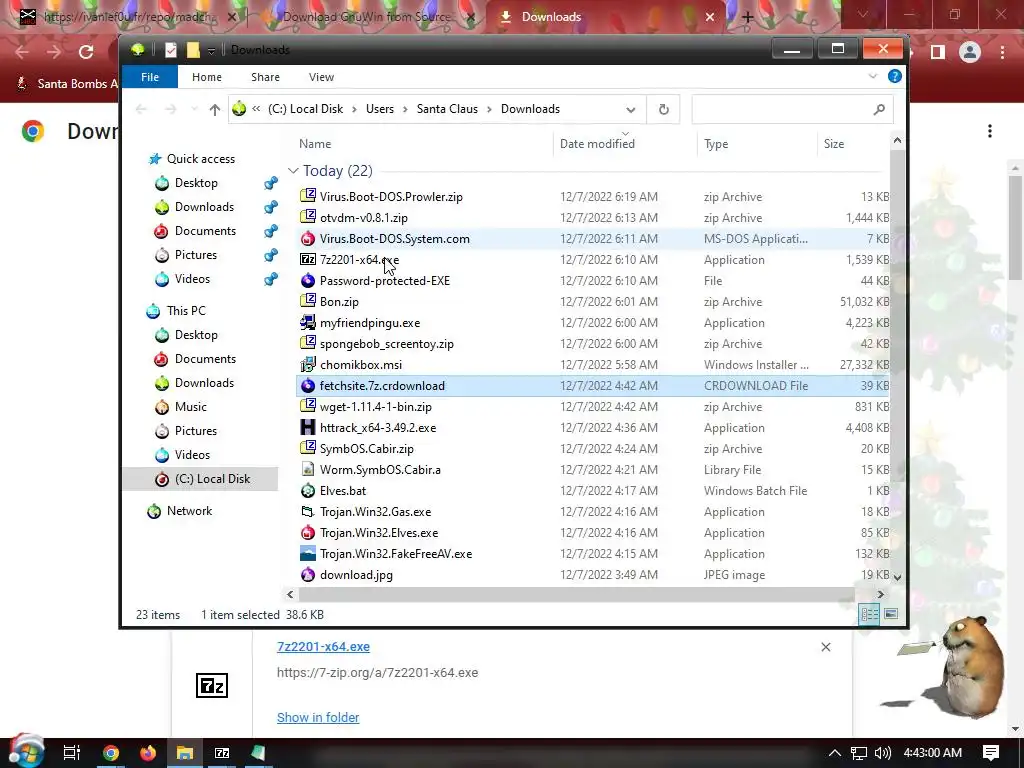Remove the 7z2201-x64.exe download entry
This screenshot has height=768, width=1024.
pos(825,647)
